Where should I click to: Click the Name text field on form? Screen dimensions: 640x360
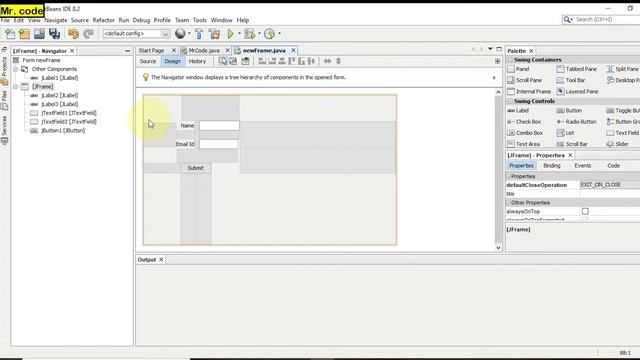pos(219,126)
